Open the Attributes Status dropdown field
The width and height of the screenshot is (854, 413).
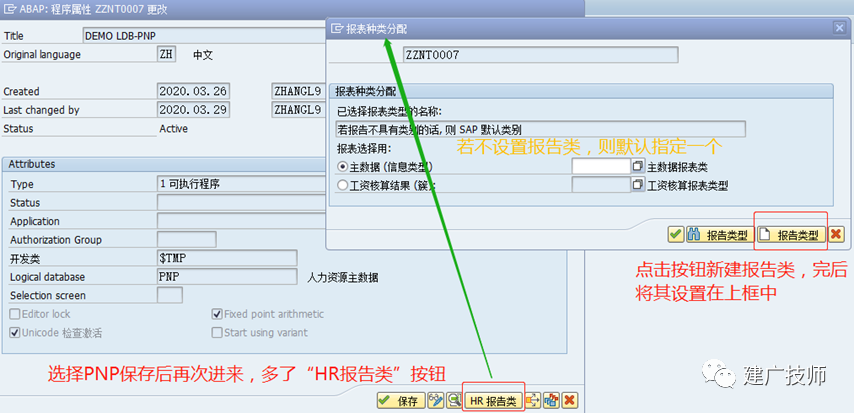click(x=241, y=203)
